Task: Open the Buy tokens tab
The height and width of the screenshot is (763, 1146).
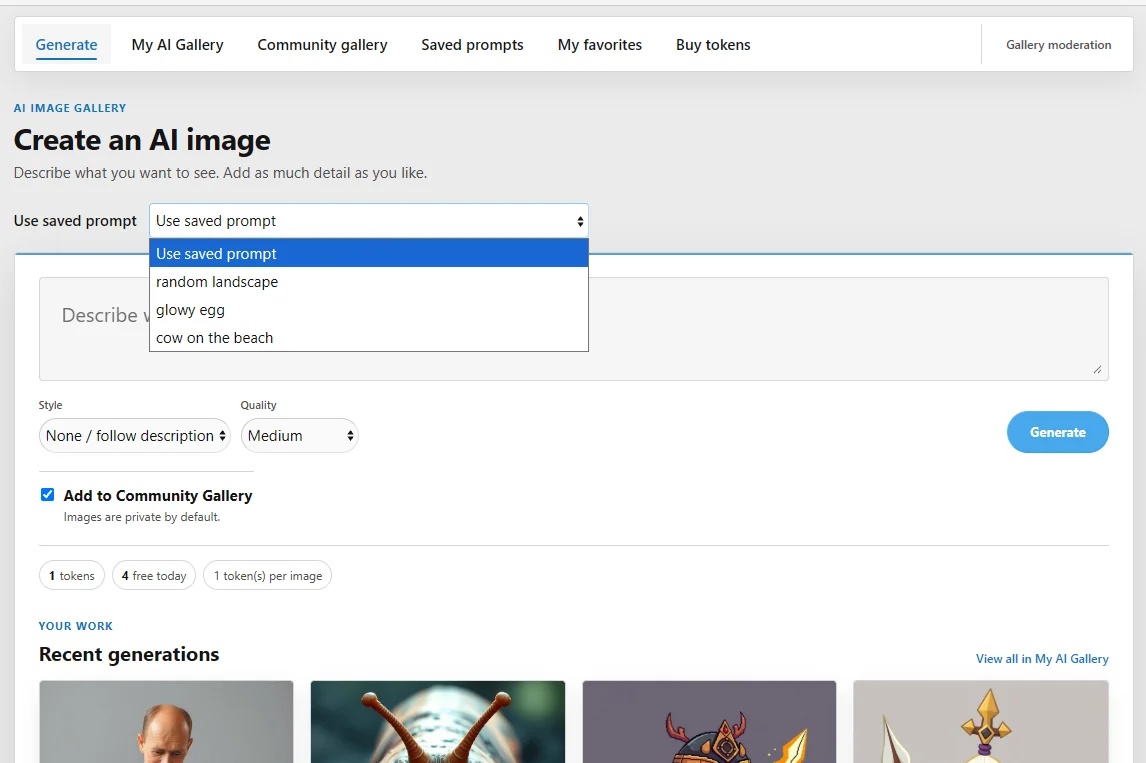Action: [713, 45]
